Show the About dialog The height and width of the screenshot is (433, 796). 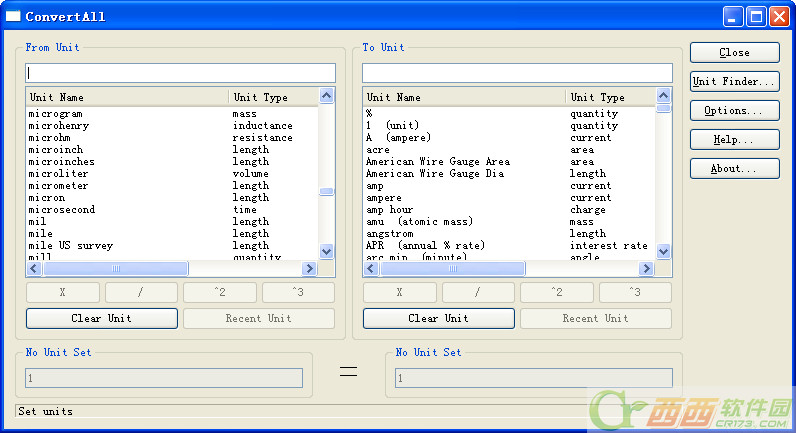pyautogui.click(x=734, y=169)
